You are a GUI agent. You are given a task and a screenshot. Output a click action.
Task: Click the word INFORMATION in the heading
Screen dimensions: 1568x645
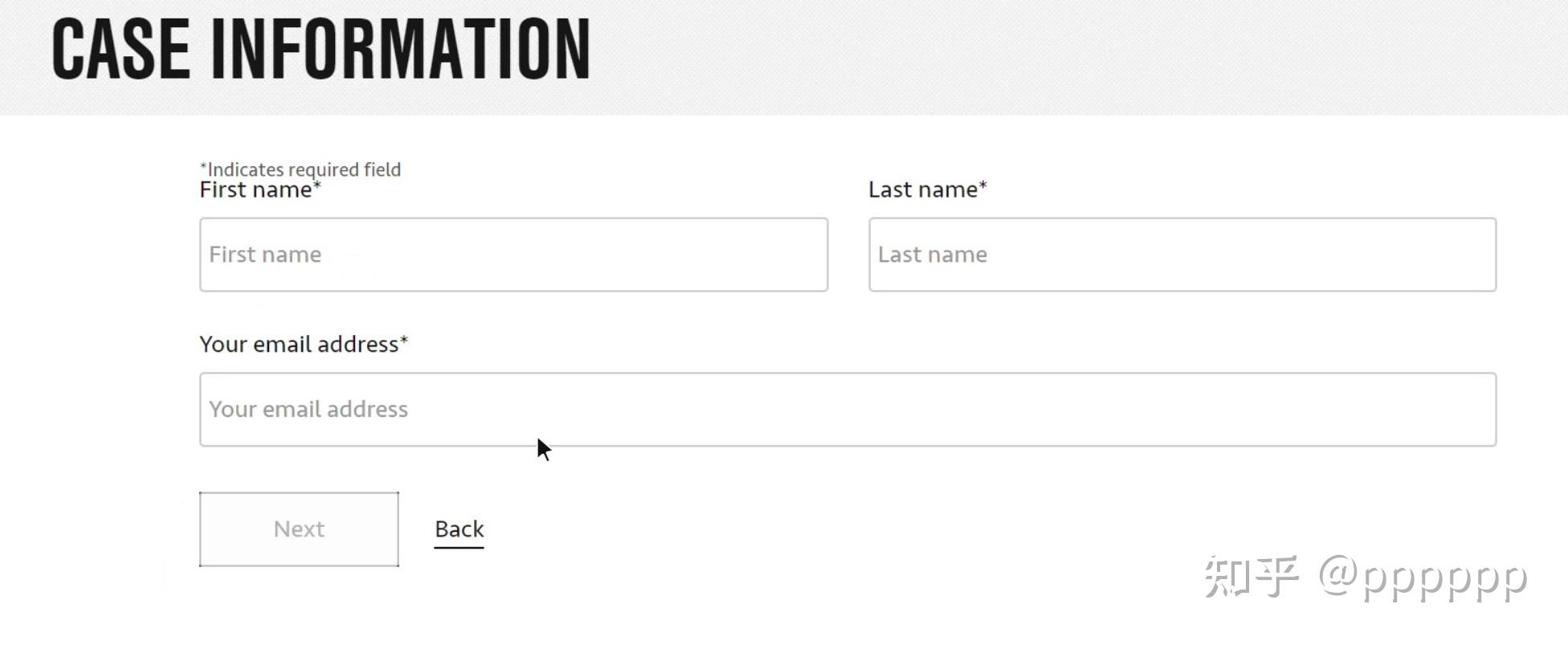pyautogui.click(x=401, y=50)
